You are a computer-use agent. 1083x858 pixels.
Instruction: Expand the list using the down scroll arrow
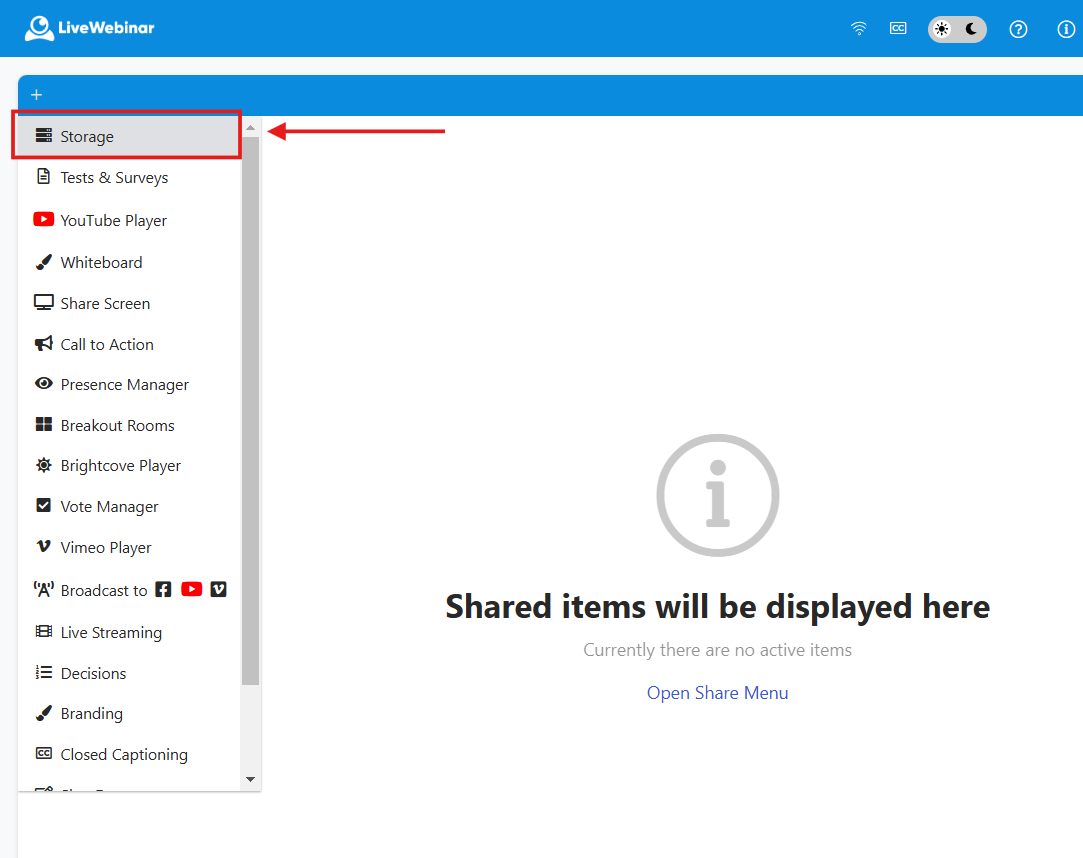pos(250,779)
